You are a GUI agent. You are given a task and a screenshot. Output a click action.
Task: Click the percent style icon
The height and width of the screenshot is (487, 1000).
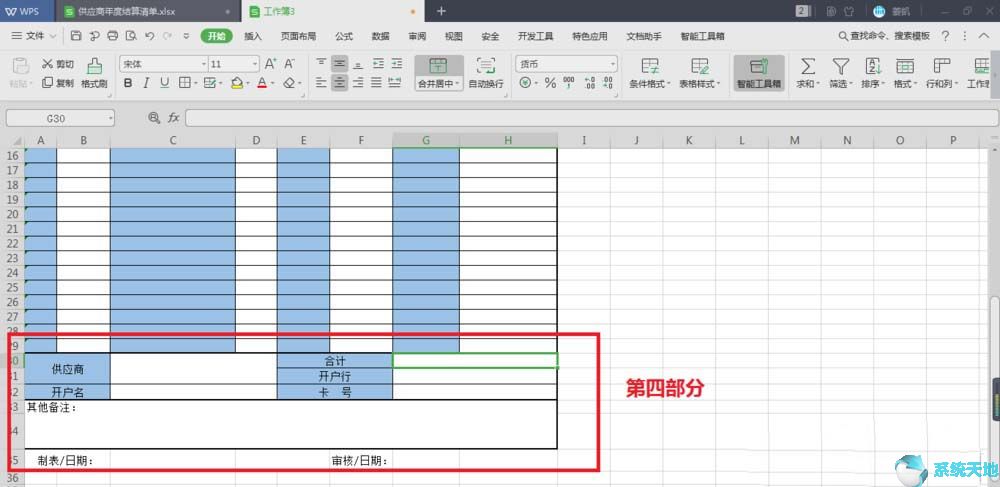point(550,83)
